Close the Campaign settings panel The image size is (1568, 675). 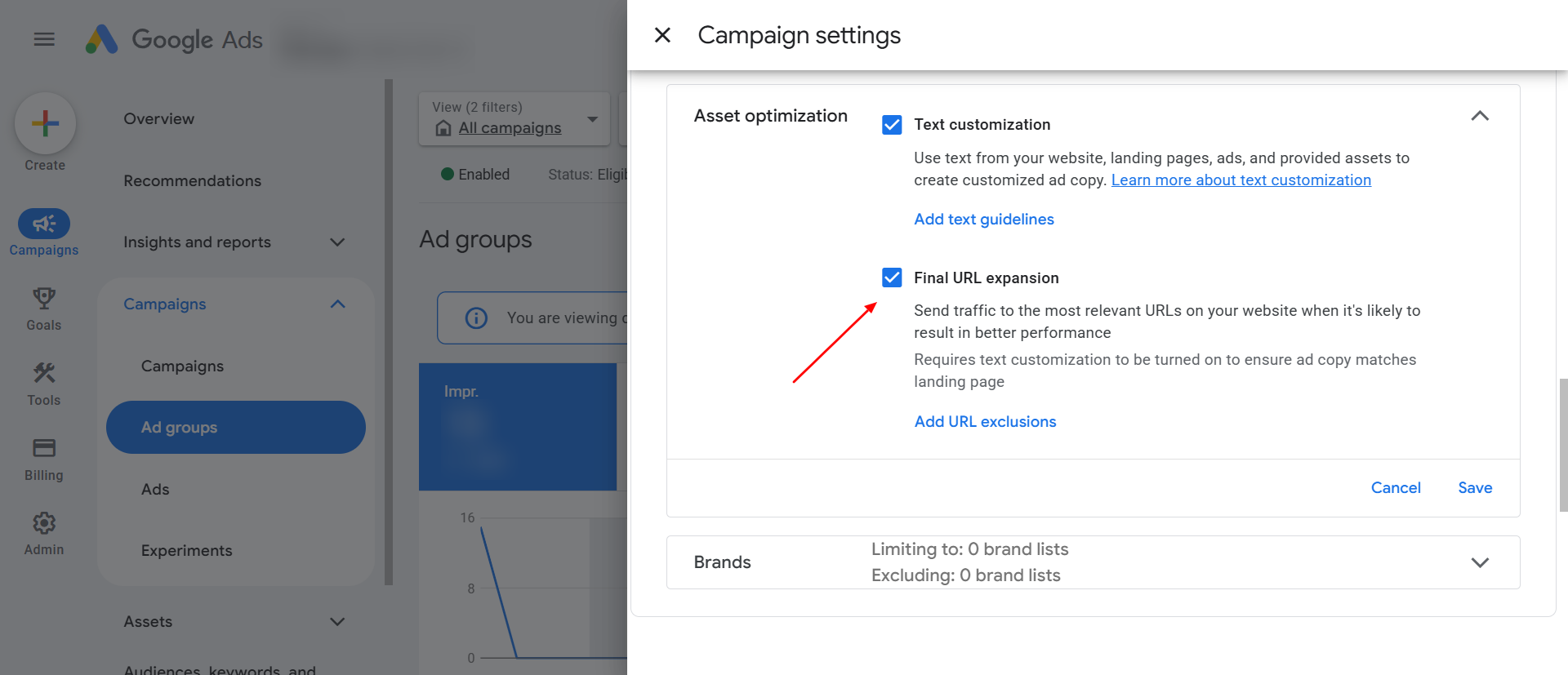pyautogui.click(x=662, y=35)
